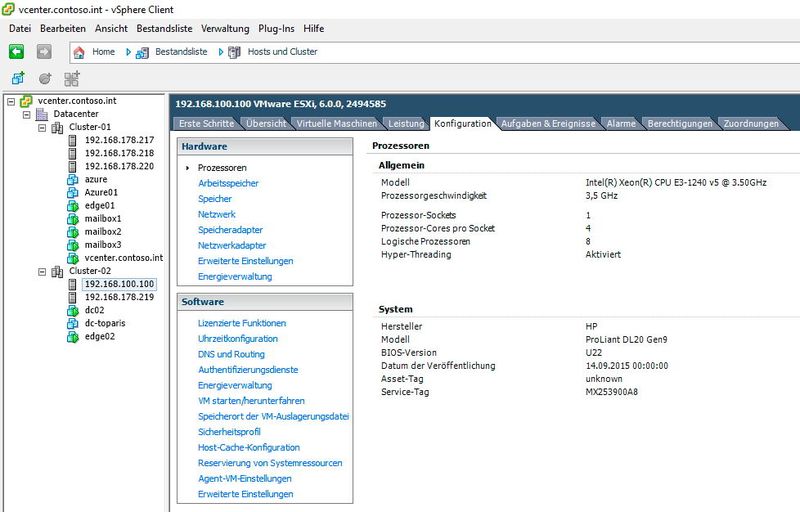800x512 pixels.
Task: Click running VM icon next to mailbox3
Action: point(72,245)
